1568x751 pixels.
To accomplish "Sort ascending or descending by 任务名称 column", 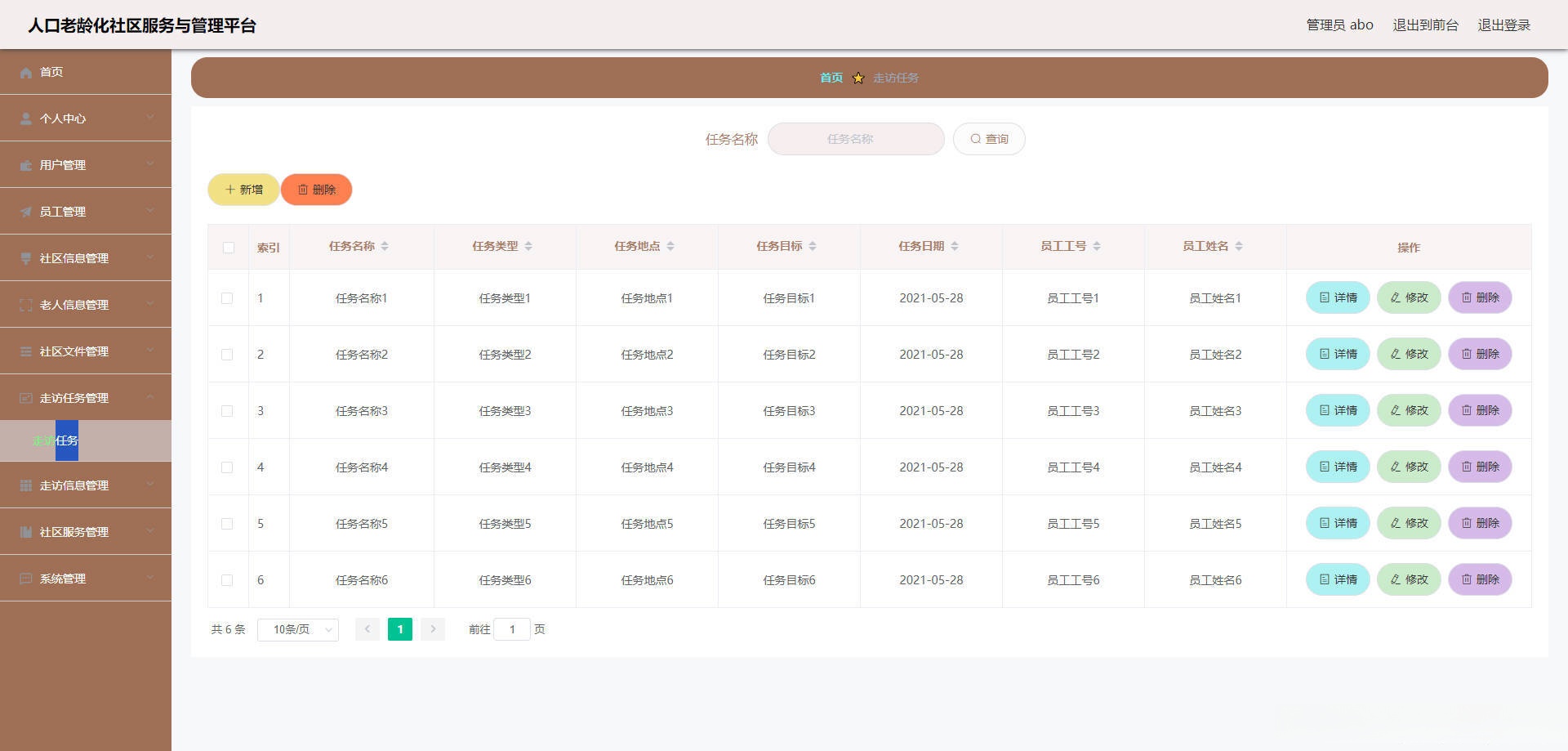I will (x=385, y=247).
